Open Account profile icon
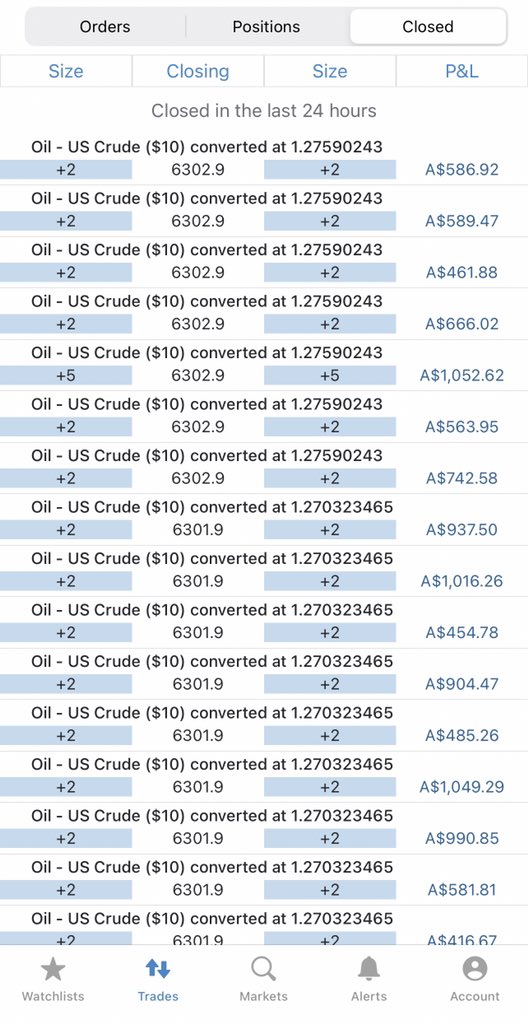The width and height of the screenshot is (528, 1024). coord(475,969)
